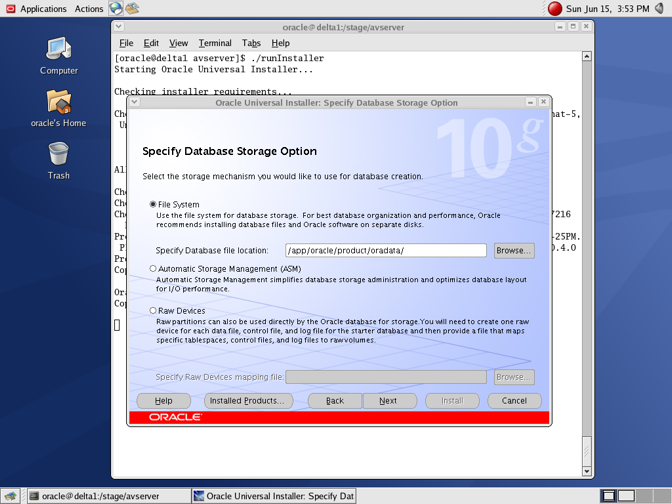Open the terminal File menu
Screen dimensions: 672x504
tap(126, 43)
